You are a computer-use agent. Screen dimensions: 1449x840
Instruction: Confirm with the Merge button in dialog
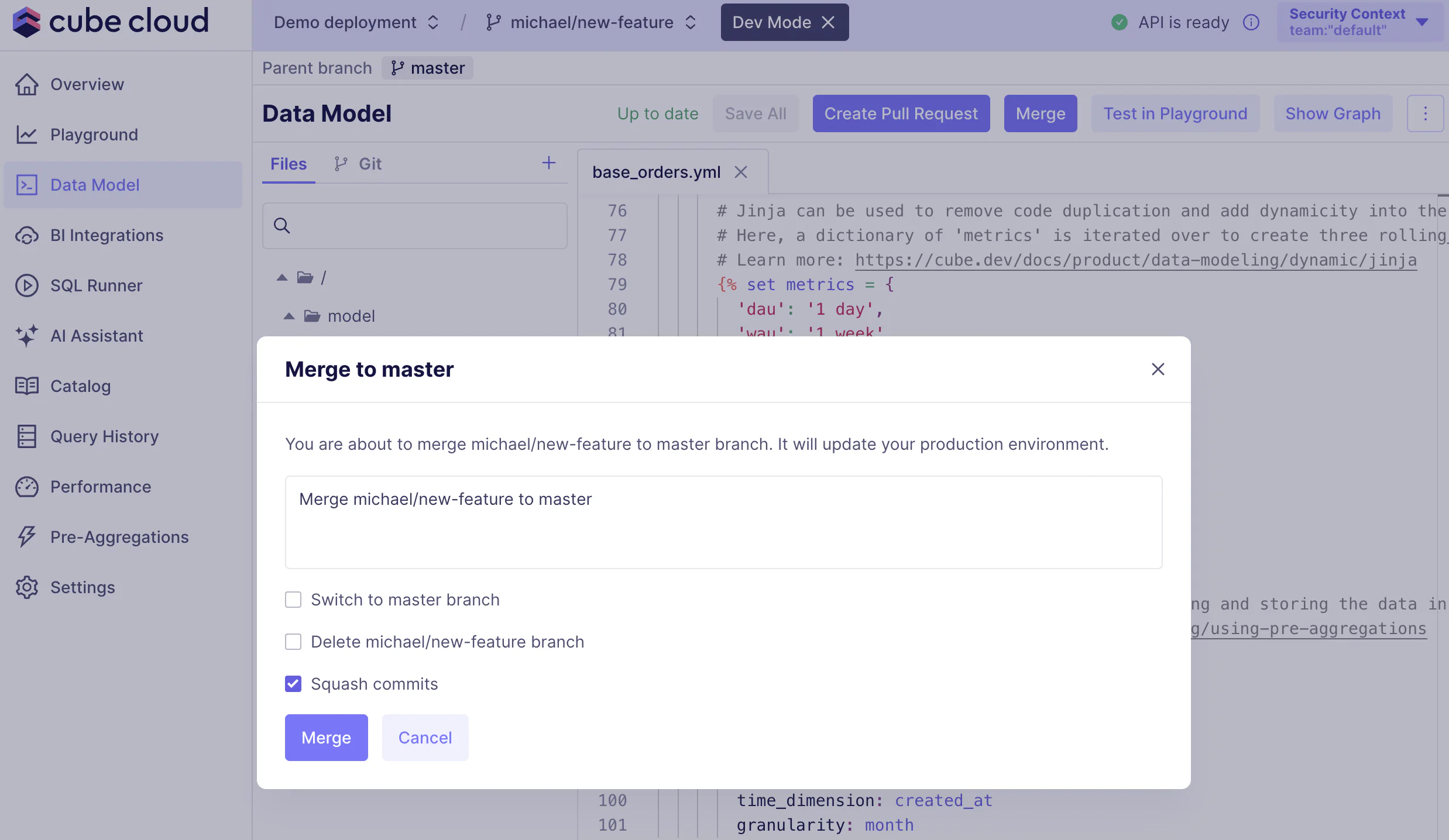[326, 737]
